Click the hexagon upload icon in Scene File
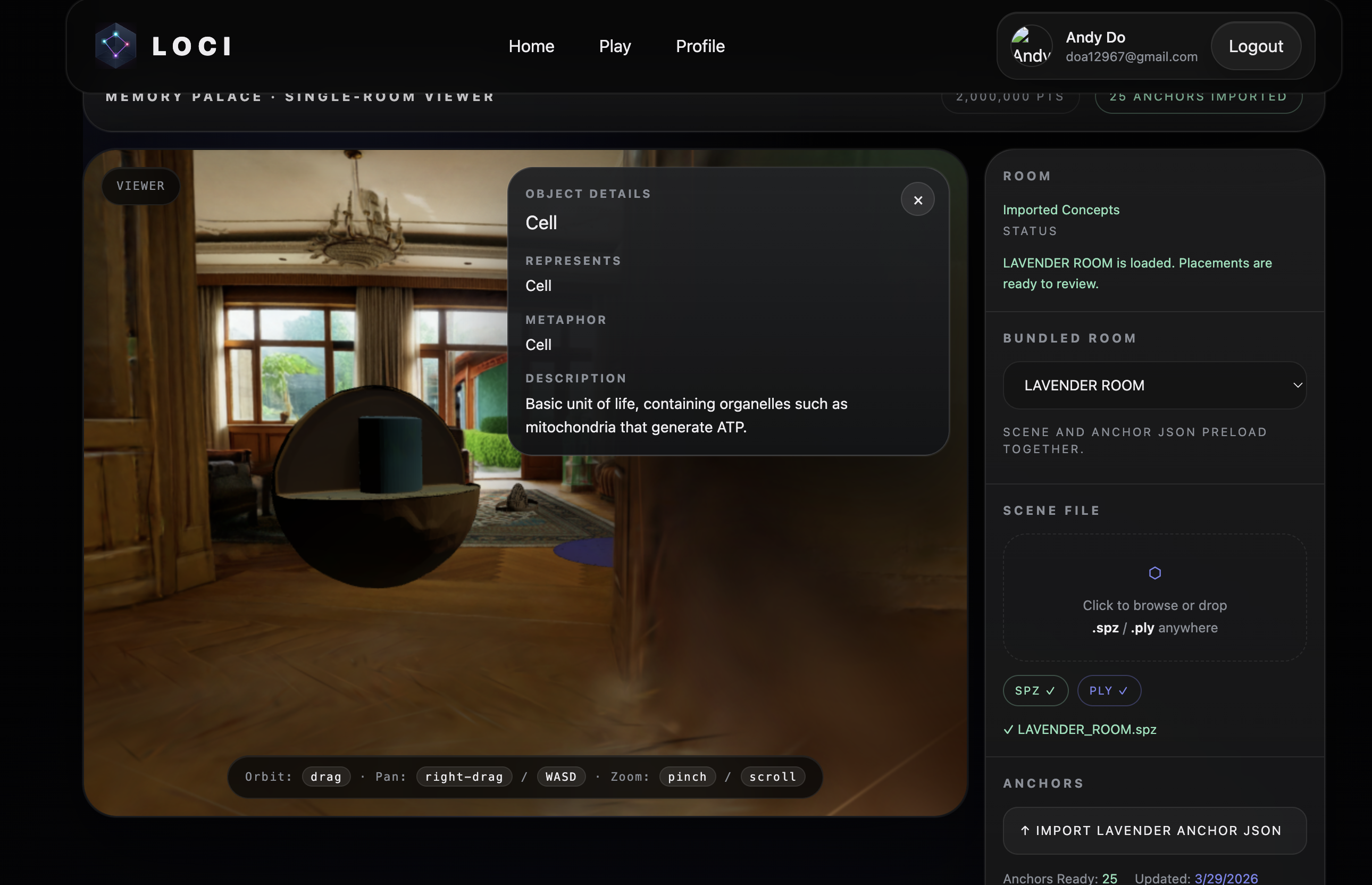Screen dimensions: 1372x885 click(x=1155, y=573)
